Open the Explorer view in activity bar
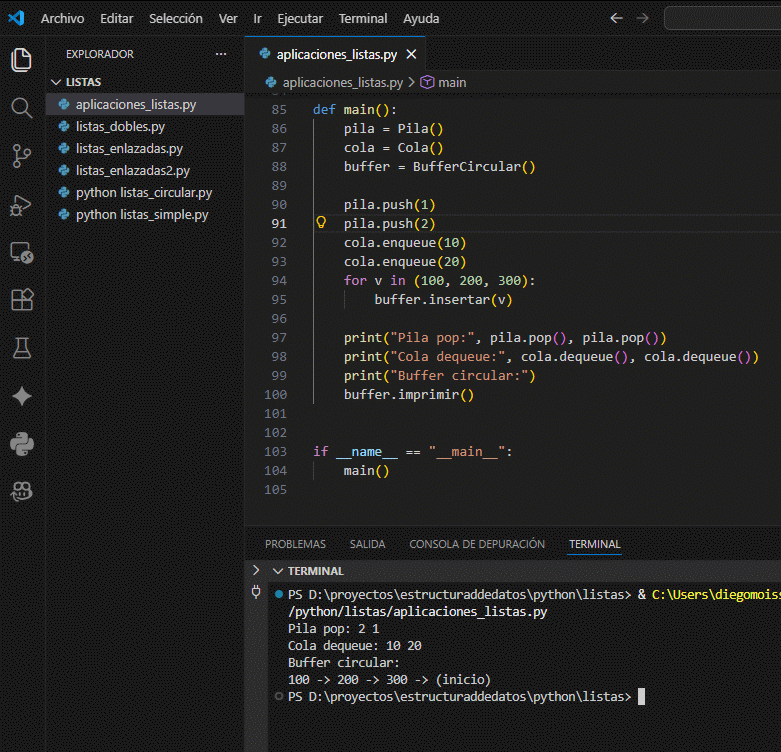Viewport: 781px width, 752px height. point(21,60)
